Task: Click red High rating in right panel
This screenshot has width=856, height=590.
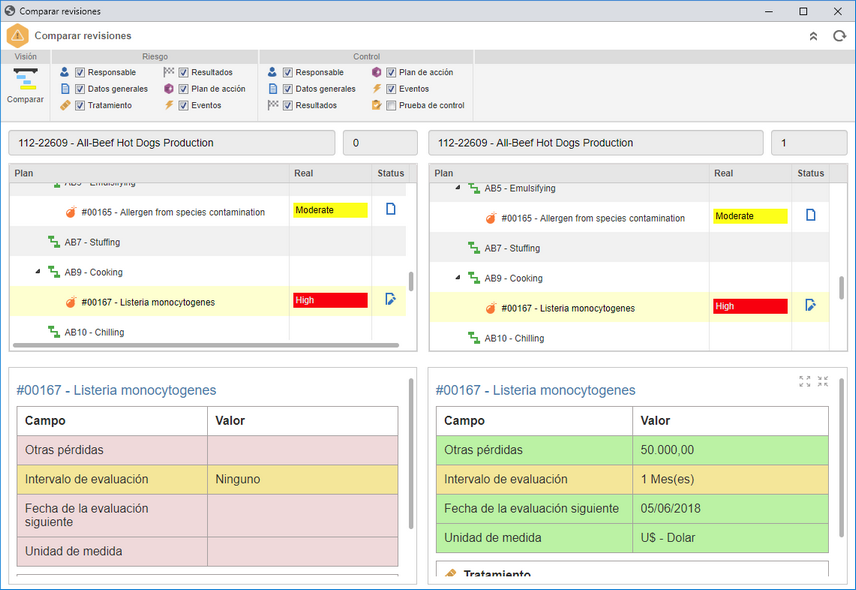Action: pos(750,306)
